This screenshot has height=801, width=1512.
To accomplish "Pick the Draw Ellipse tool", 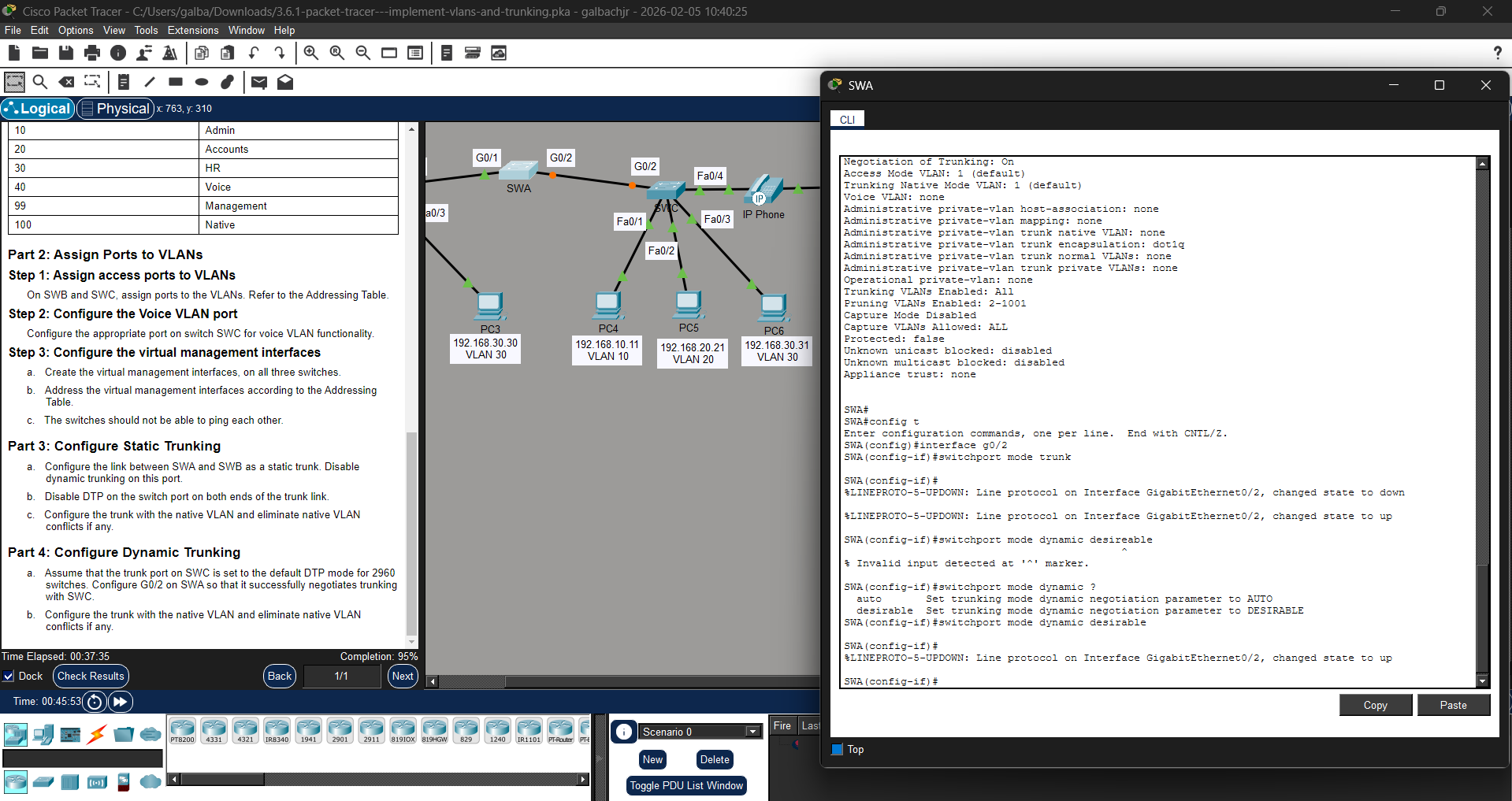I will [x=202, y=82].
